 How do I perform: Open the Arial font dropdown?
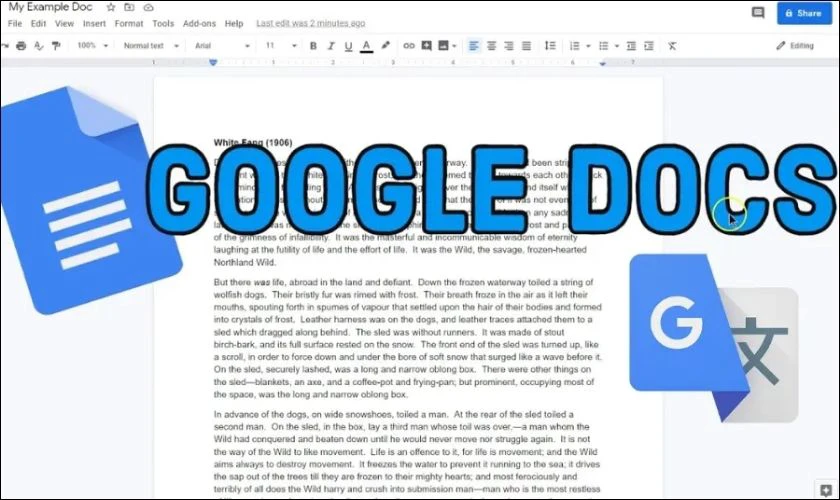coord(222,46)
